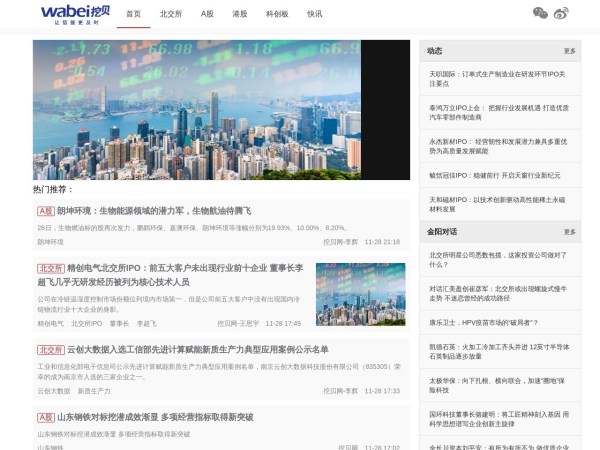Open 山东钢铁对标挖潜成效渐显 headline
600x450 pixels.
point(154,417)
